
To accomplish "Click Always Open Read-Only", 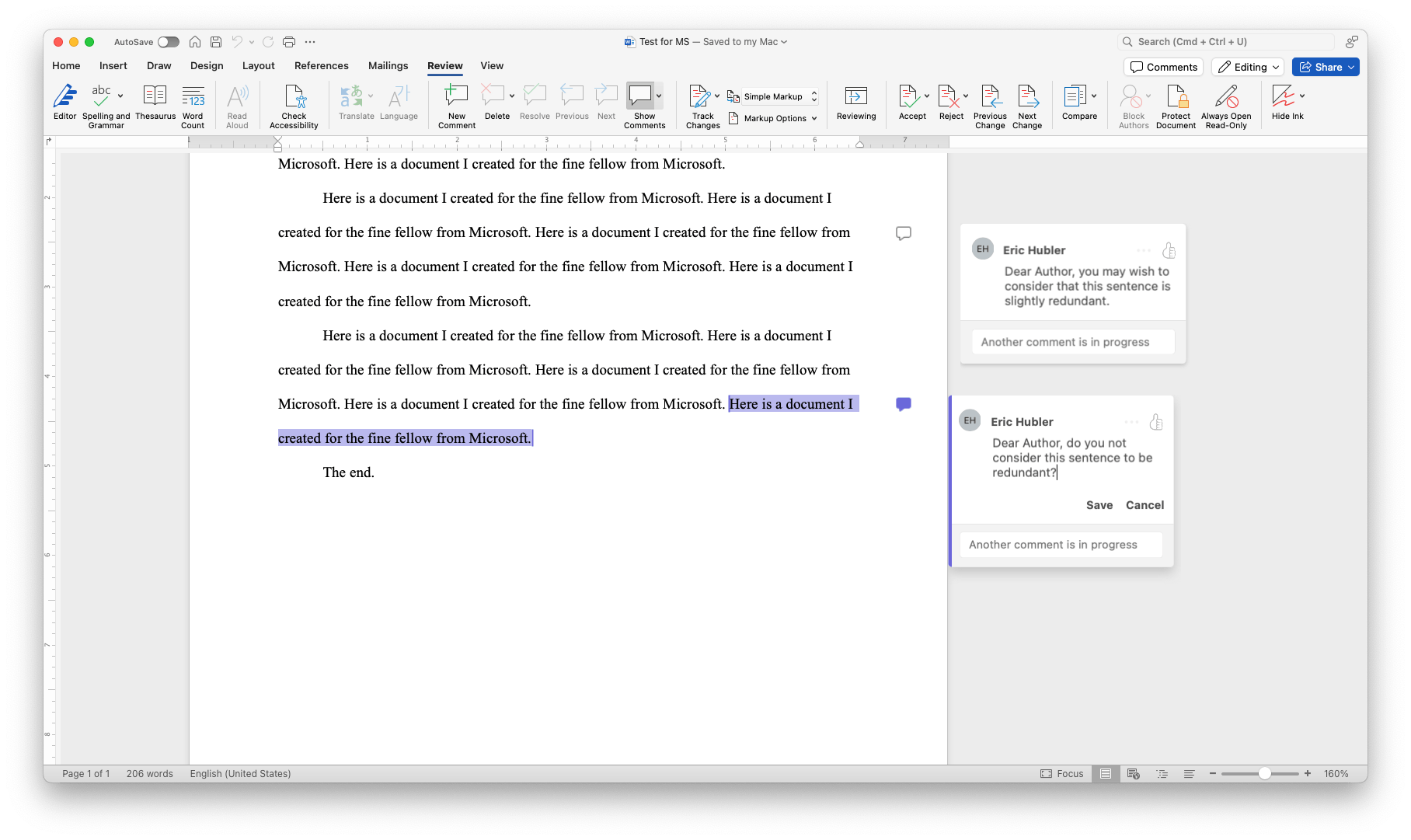I will [x=1226, y=106].
